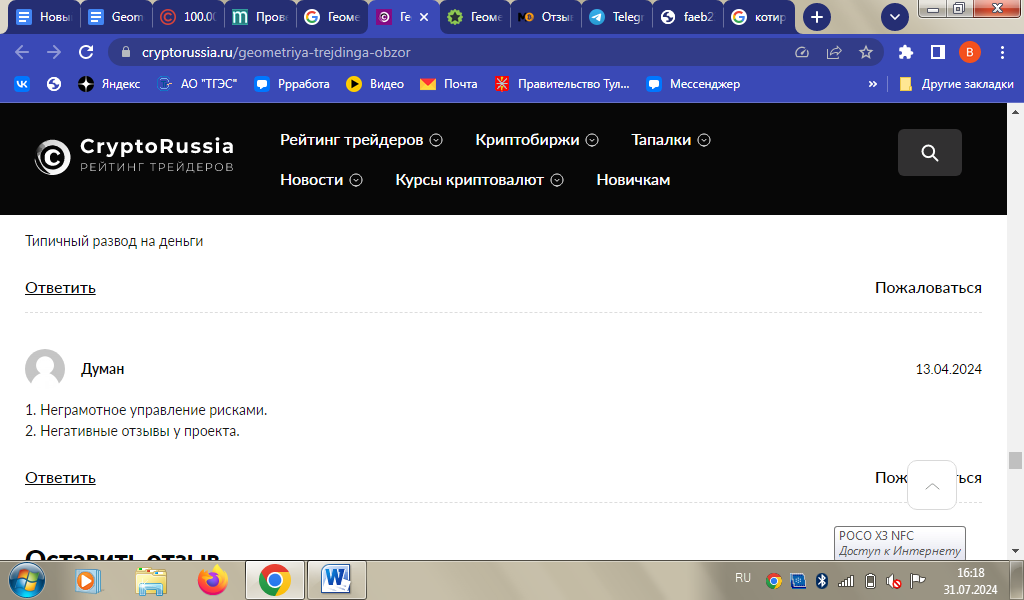Open the Мессенджер bookmark
The width and height of the screenshot is (1024, 600).
pos(693,84)
